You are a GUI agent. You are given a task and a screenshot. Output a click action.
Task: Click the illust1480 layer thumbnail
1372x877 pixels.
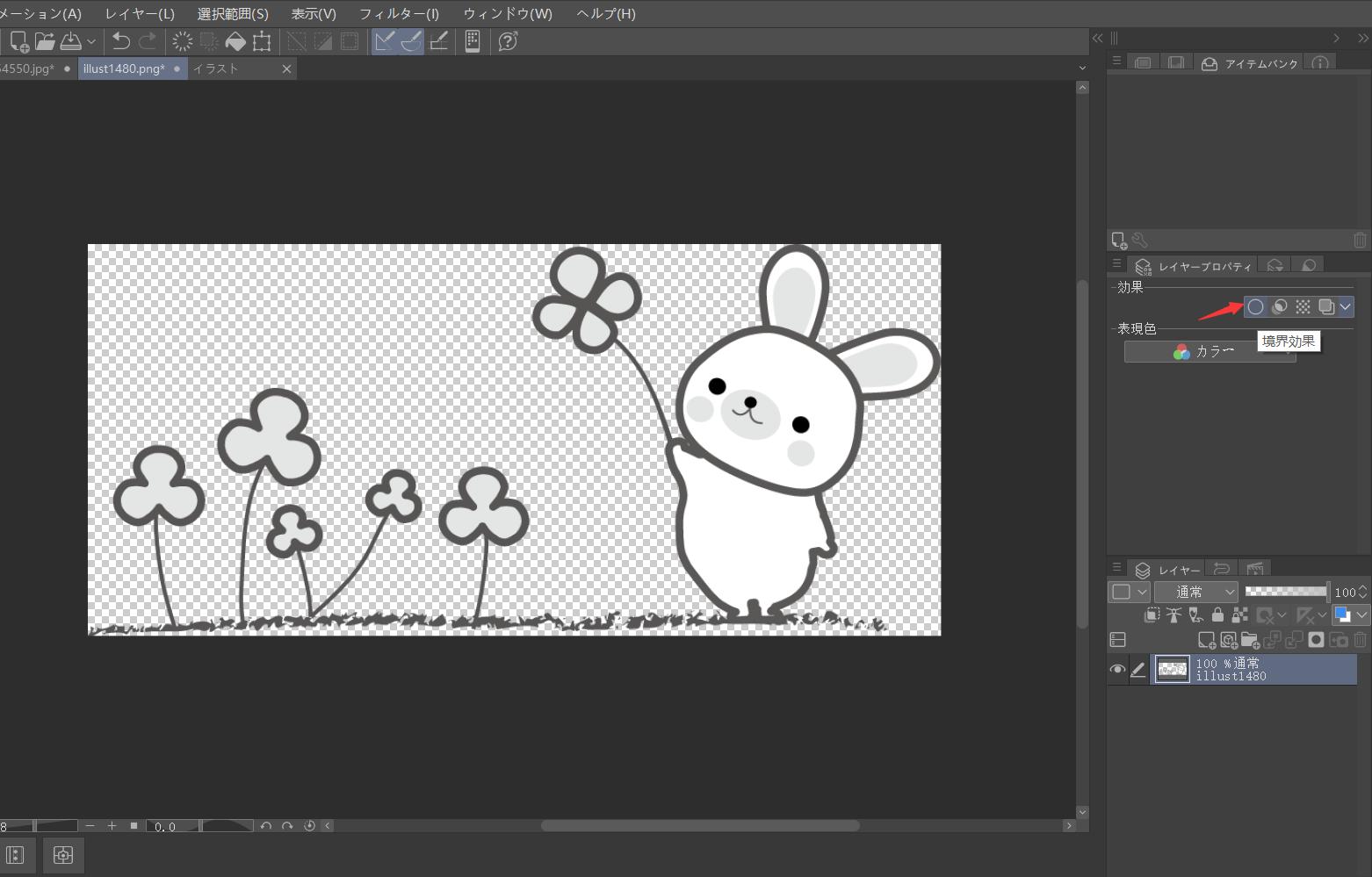pyautogui.click(x=1173, y=669)
